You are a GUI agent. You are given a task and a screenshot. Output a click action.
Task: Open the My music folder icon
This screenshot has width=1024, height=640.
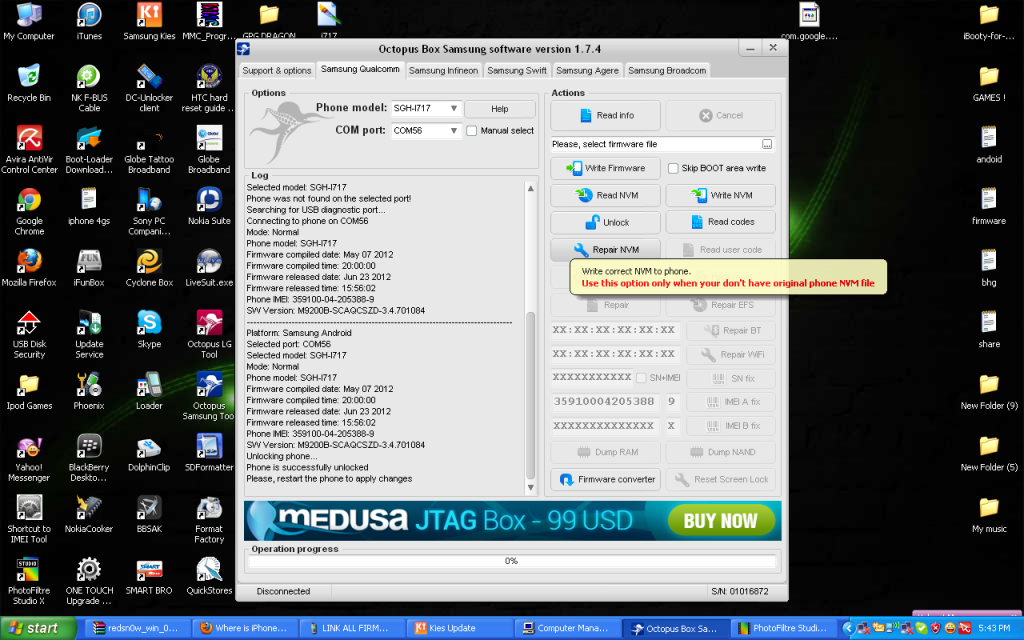tap(989, 514)
